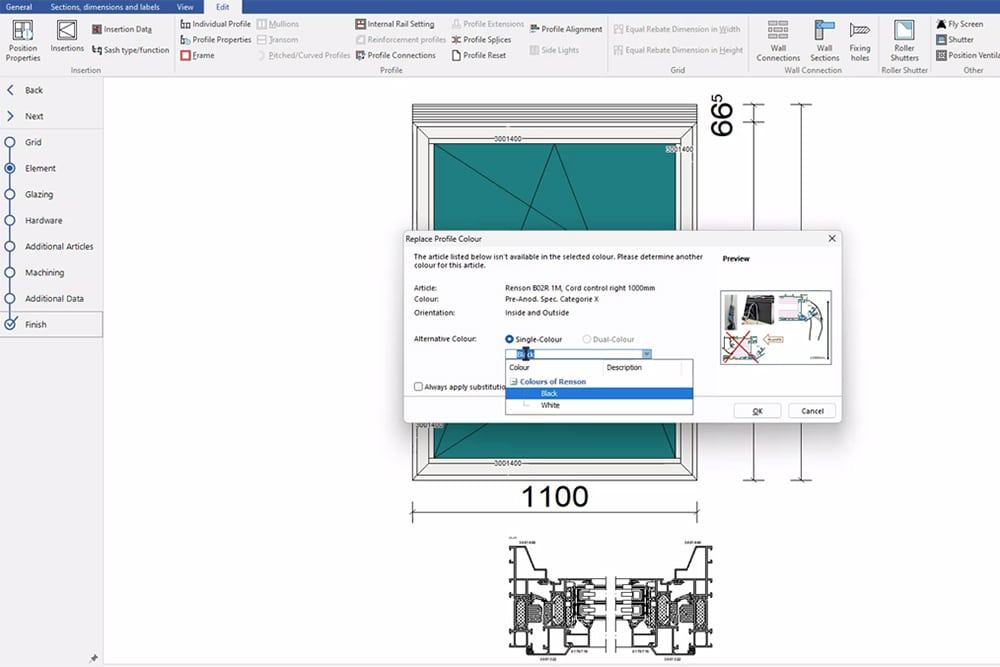Click the article preview thumbnail
Viewport: 1000px width, 667px height.
pos(775,327)
